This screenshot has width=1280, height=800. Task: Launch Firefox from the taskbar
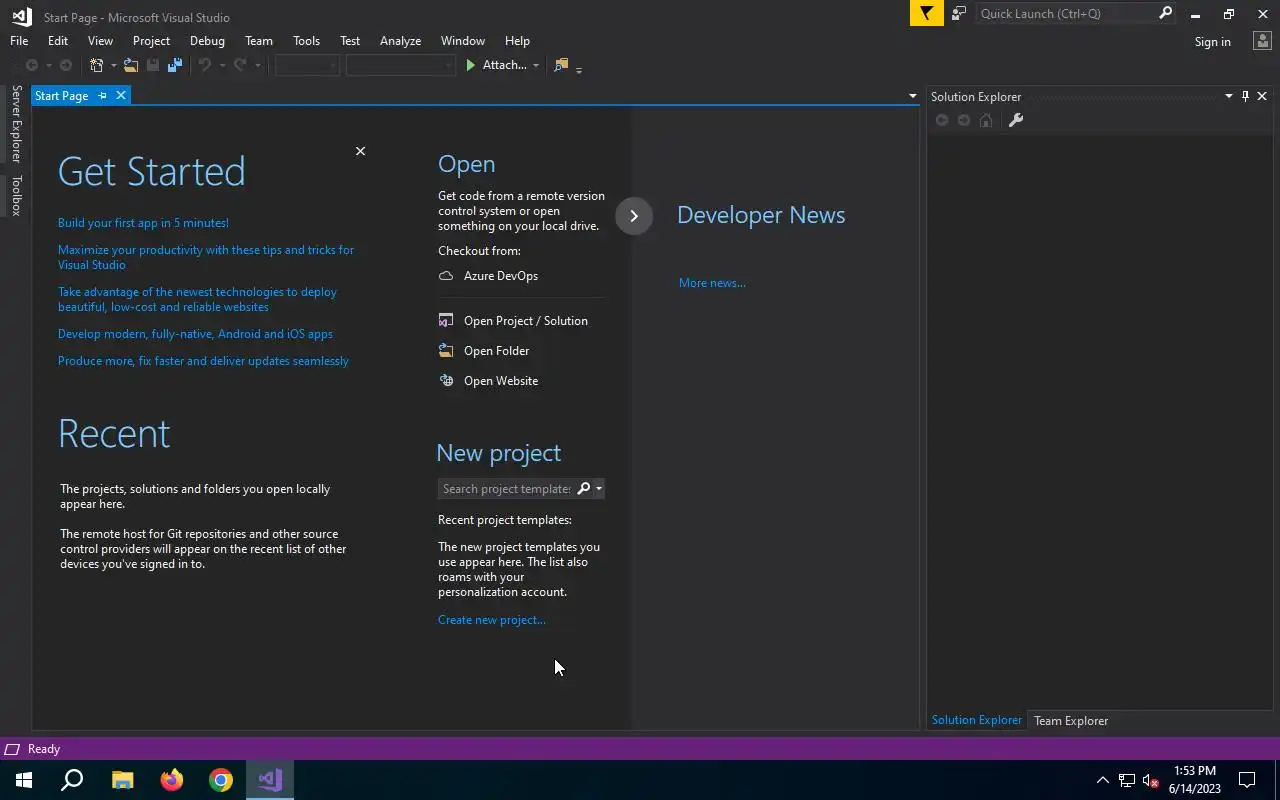click(172, 780)
